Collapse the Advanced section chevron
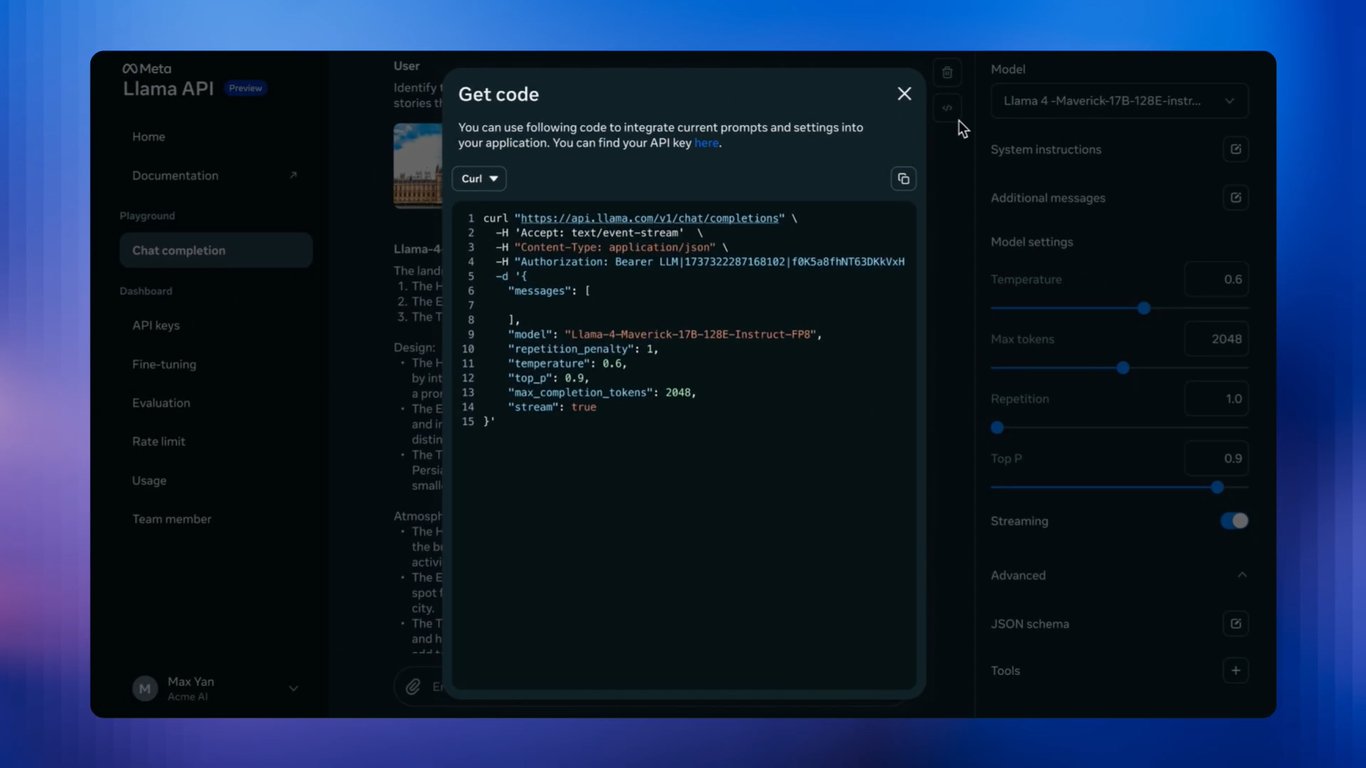This screenshot has width=1366, height=768. point(1242,575)
